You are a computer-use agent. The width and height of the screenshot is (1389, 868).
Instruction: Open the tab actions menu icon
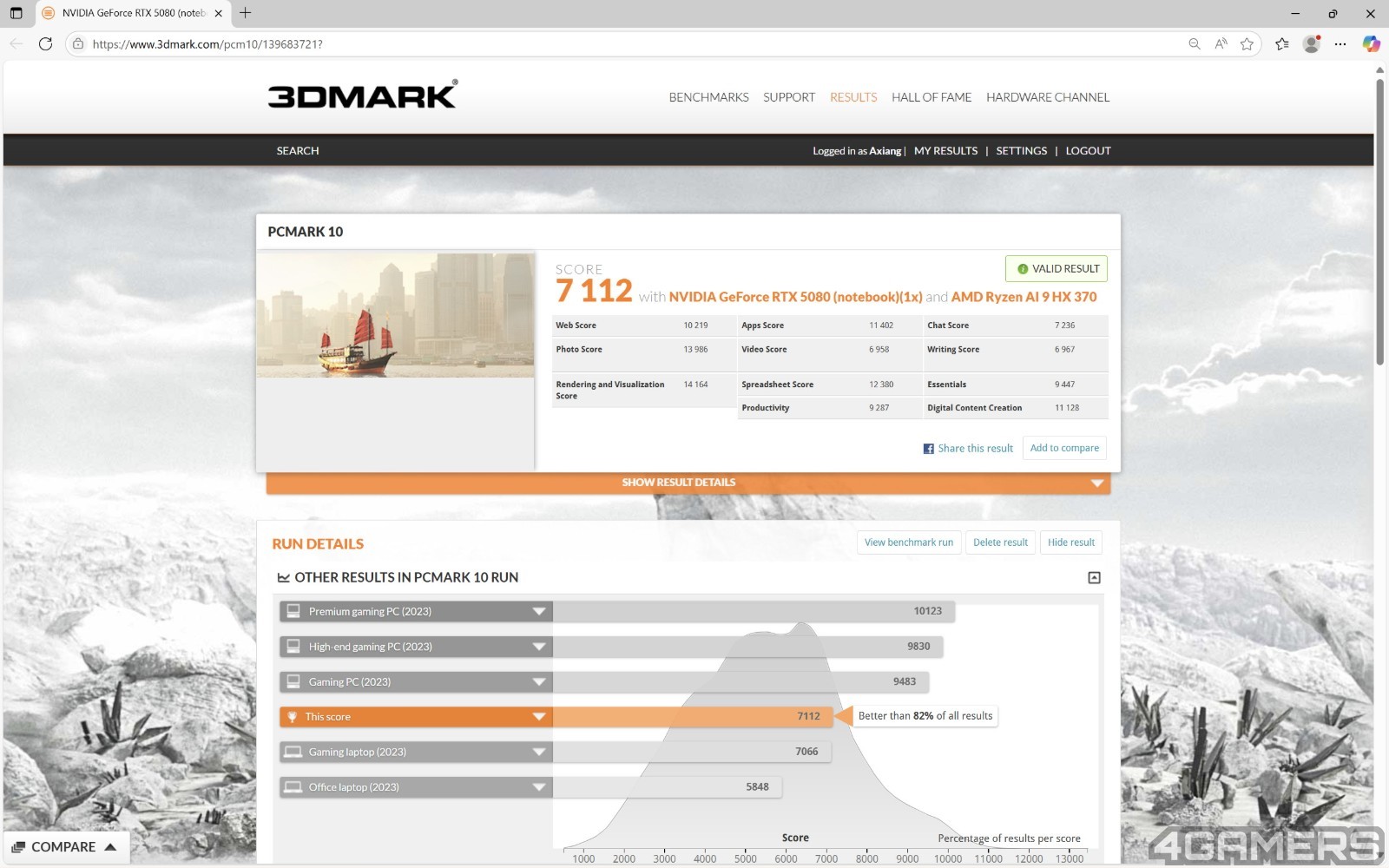pos(16,13)
